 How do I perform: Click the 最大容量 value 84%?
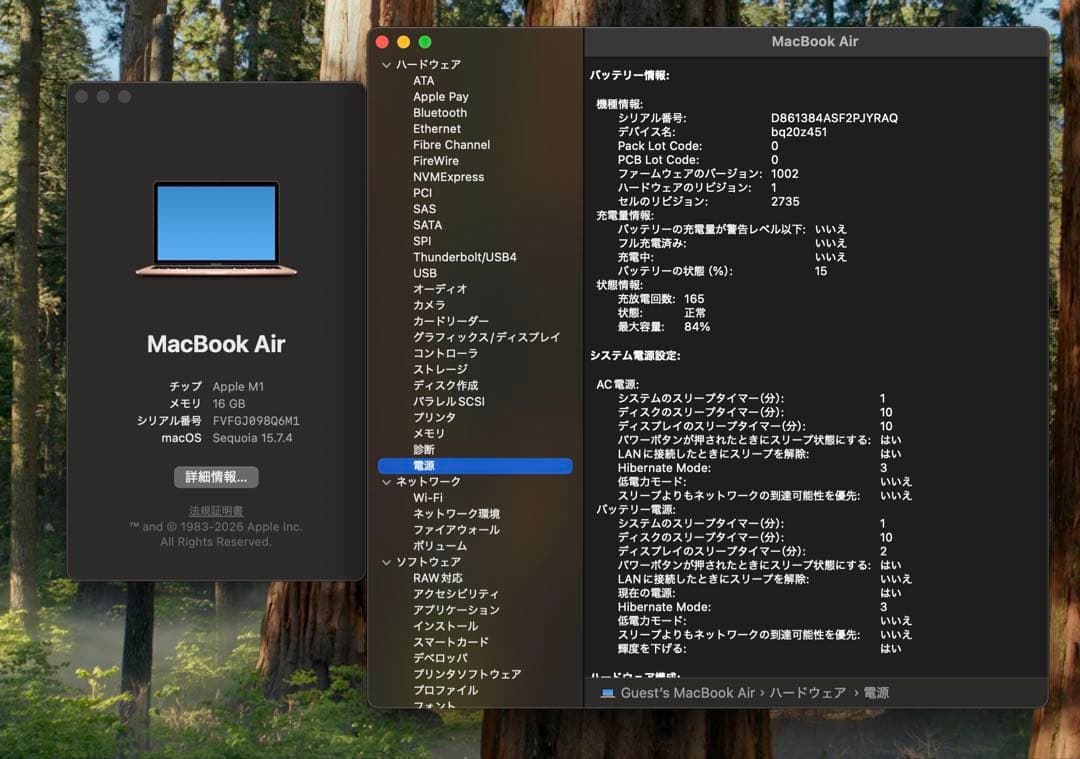click(x=697, y=326)
